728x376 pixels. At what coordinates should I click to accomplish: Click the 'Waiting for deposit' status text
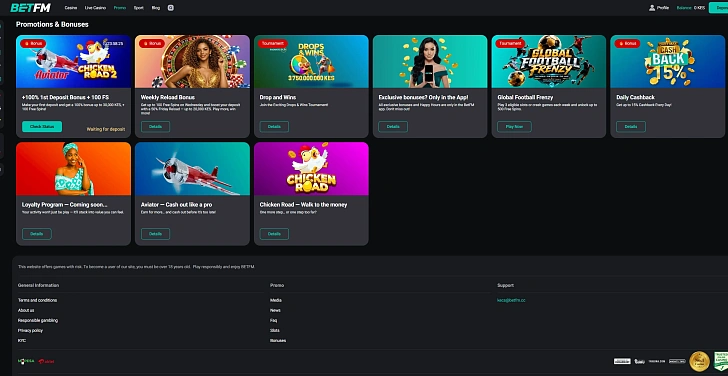(x=106, y=130)
